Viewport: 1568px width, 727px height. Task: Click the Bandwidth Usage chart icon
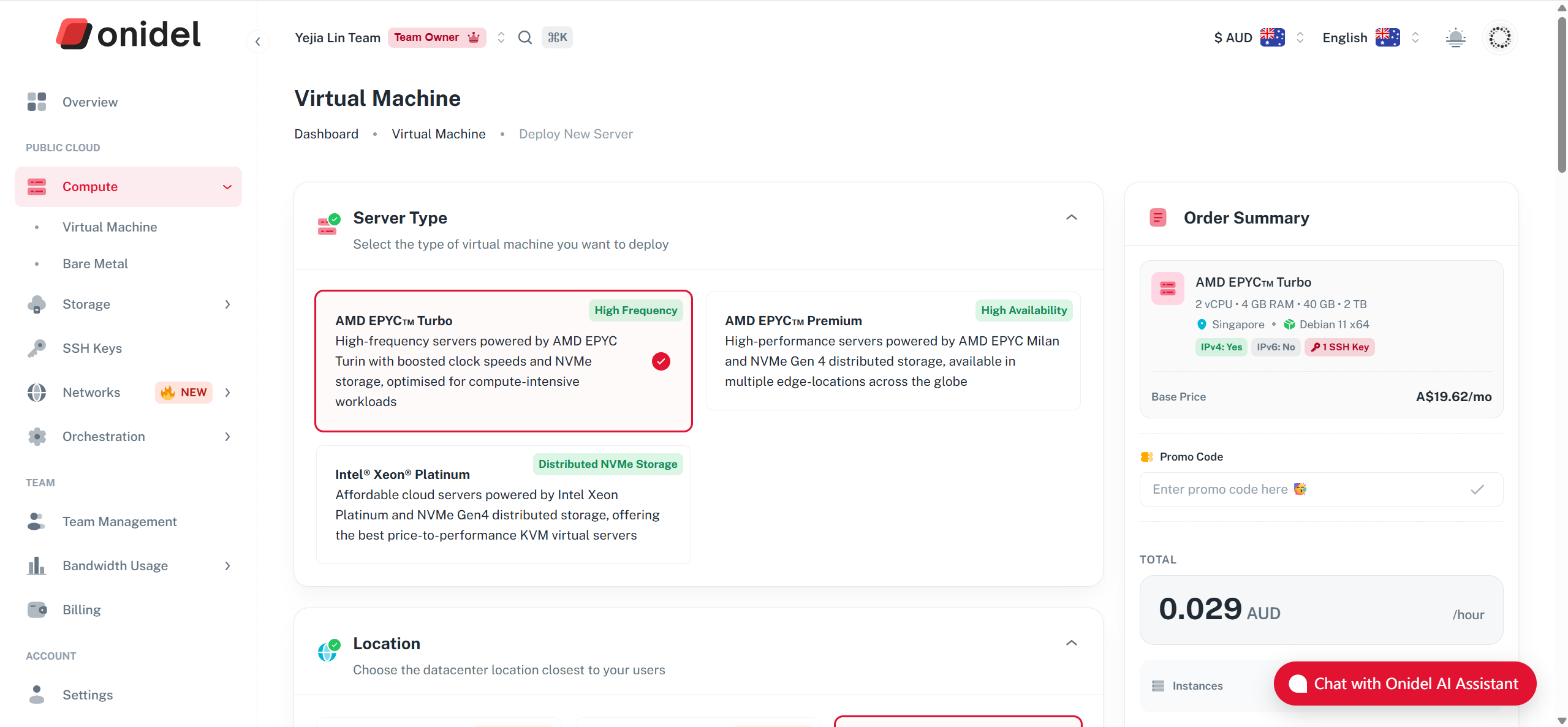[37, 566]
